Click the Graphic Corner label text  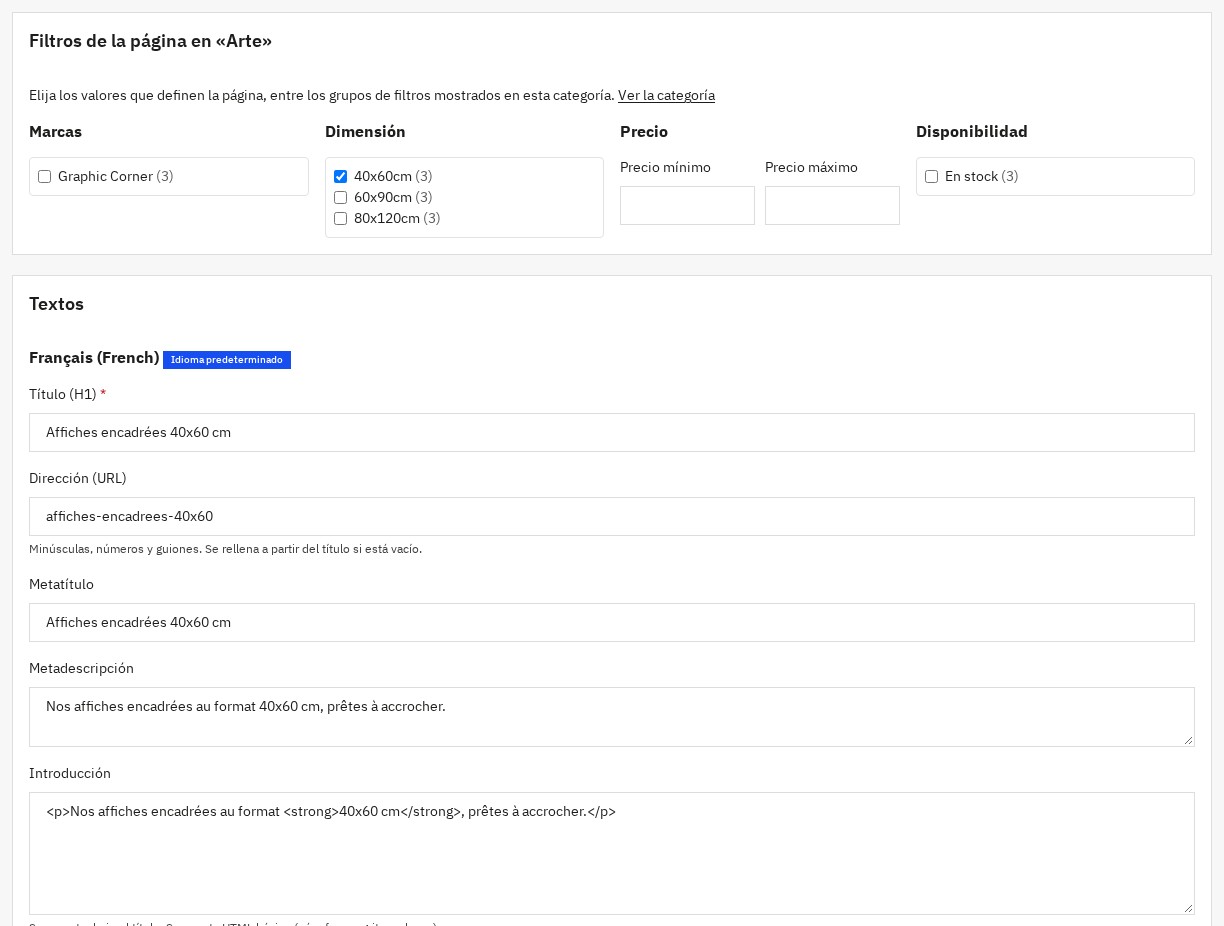point(105,177)
